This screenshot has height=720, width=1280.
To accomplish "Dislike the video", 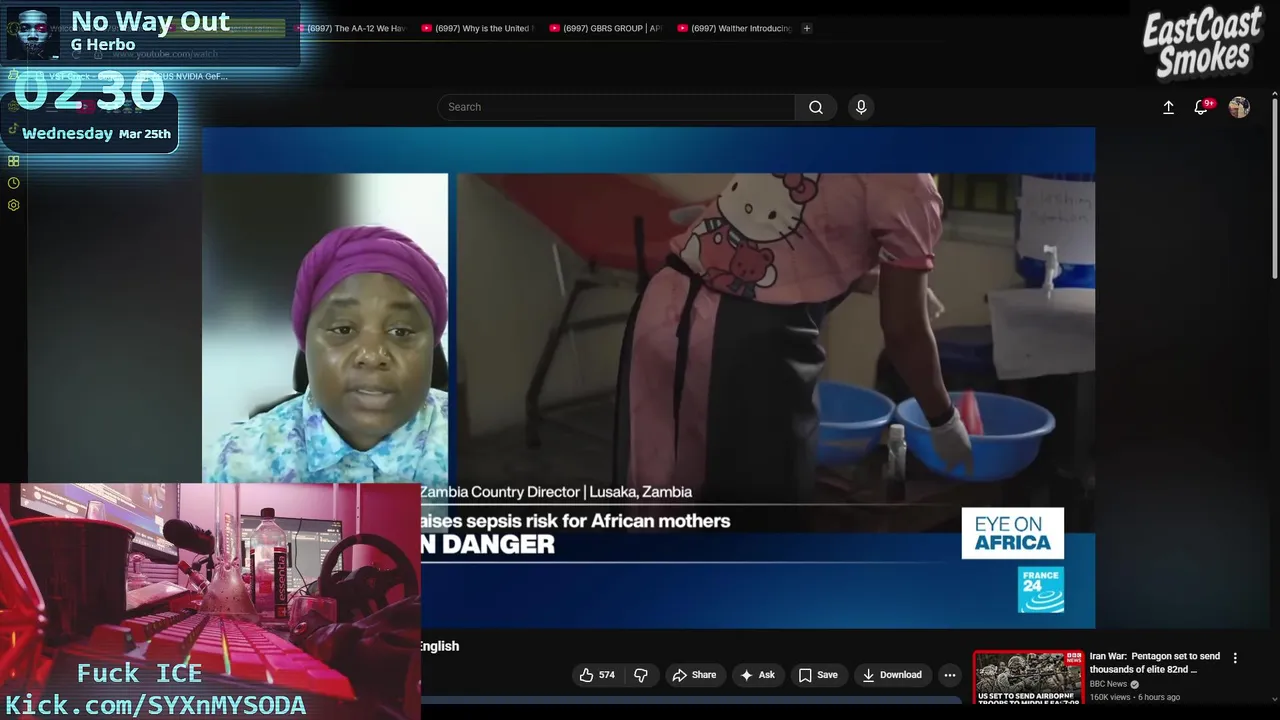I will click(642, 675).
